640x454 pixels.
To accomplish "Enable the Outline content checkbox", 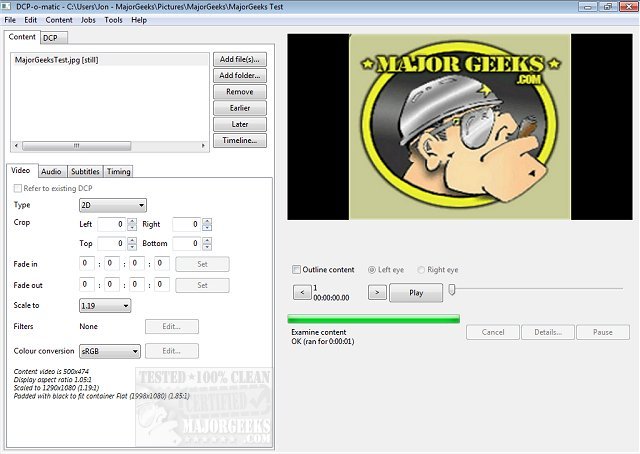I will click(x=296, y=270).
